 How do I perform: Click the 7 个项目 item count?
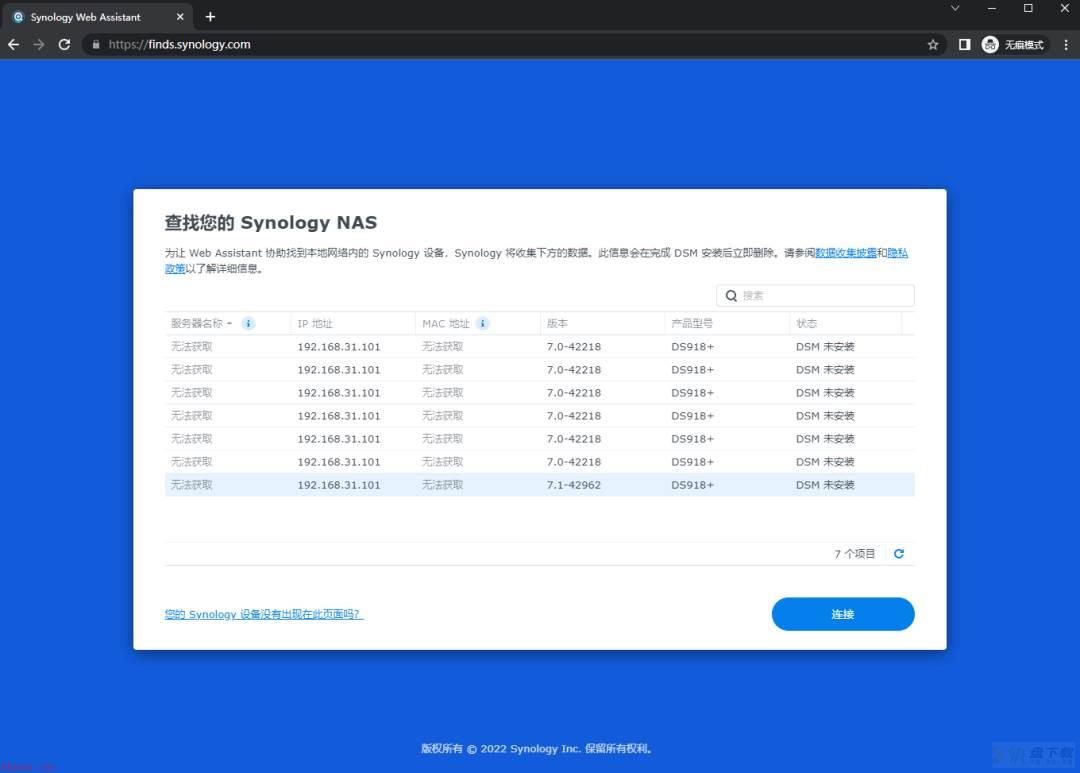click(855, 554)
